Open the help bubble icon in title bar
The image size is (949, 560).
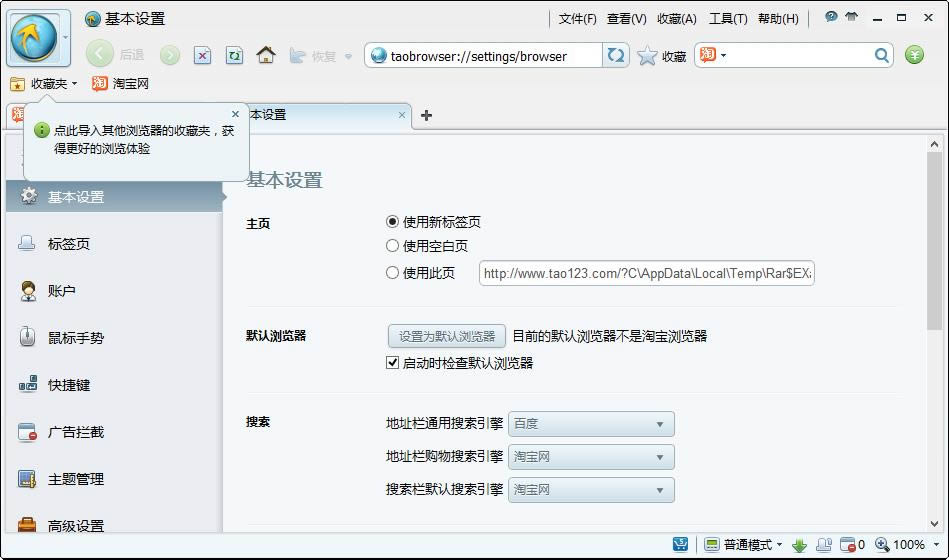point(831,16)
